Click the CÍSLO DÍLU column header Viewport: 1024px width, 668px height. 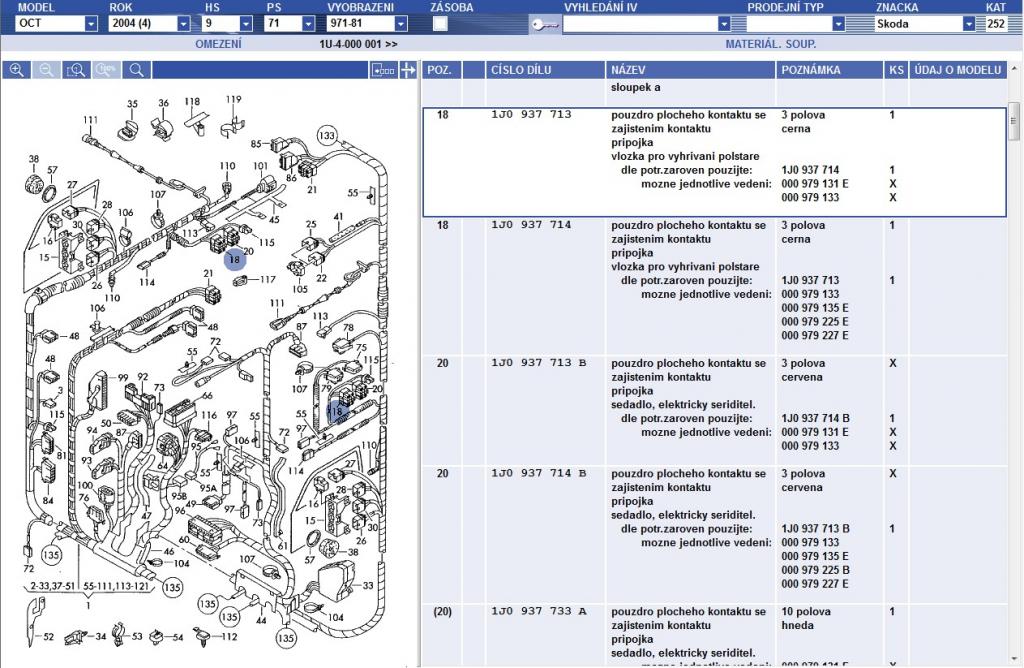point(545,70)
